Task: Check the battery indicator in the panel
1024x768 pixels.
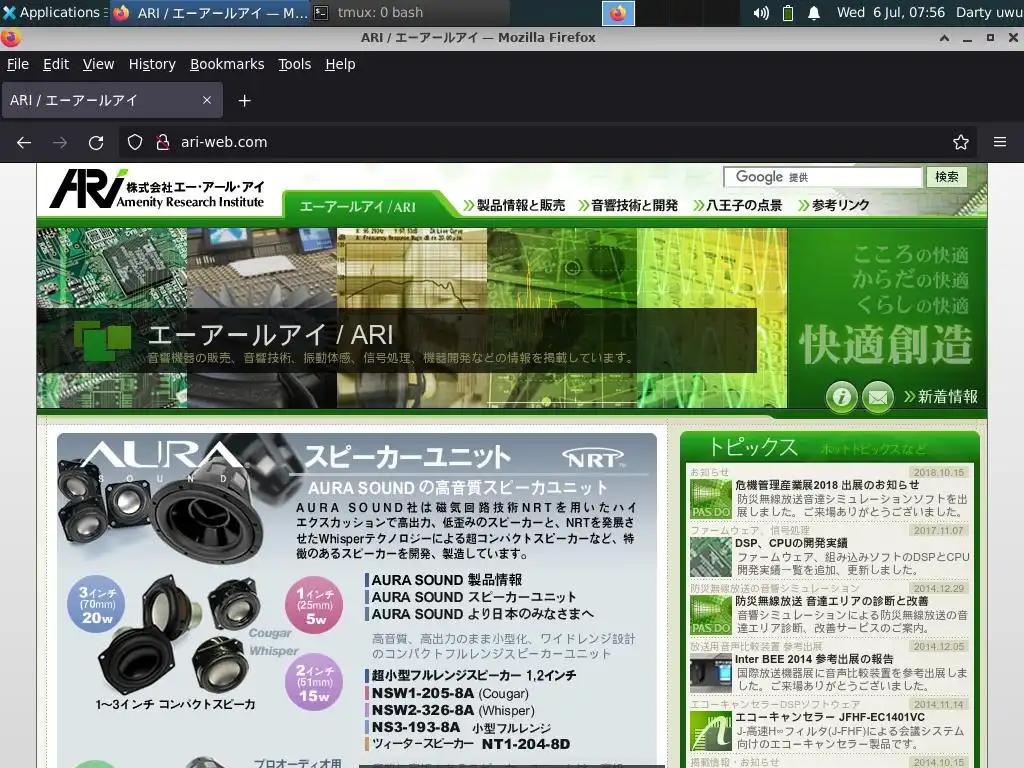Action: tap(788, 13)
